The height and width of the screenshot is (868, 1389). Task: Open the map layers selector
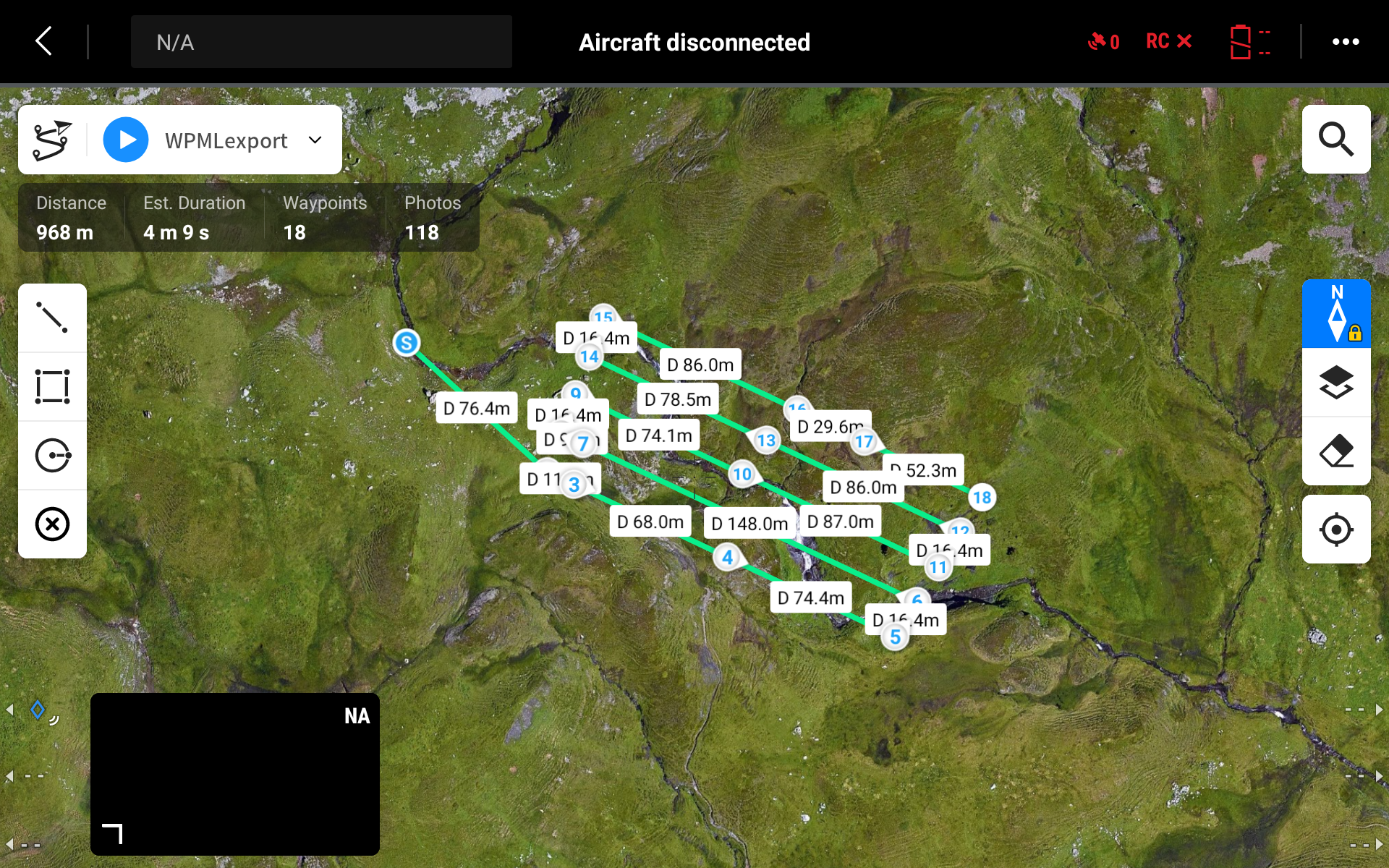click(1335, 382)
